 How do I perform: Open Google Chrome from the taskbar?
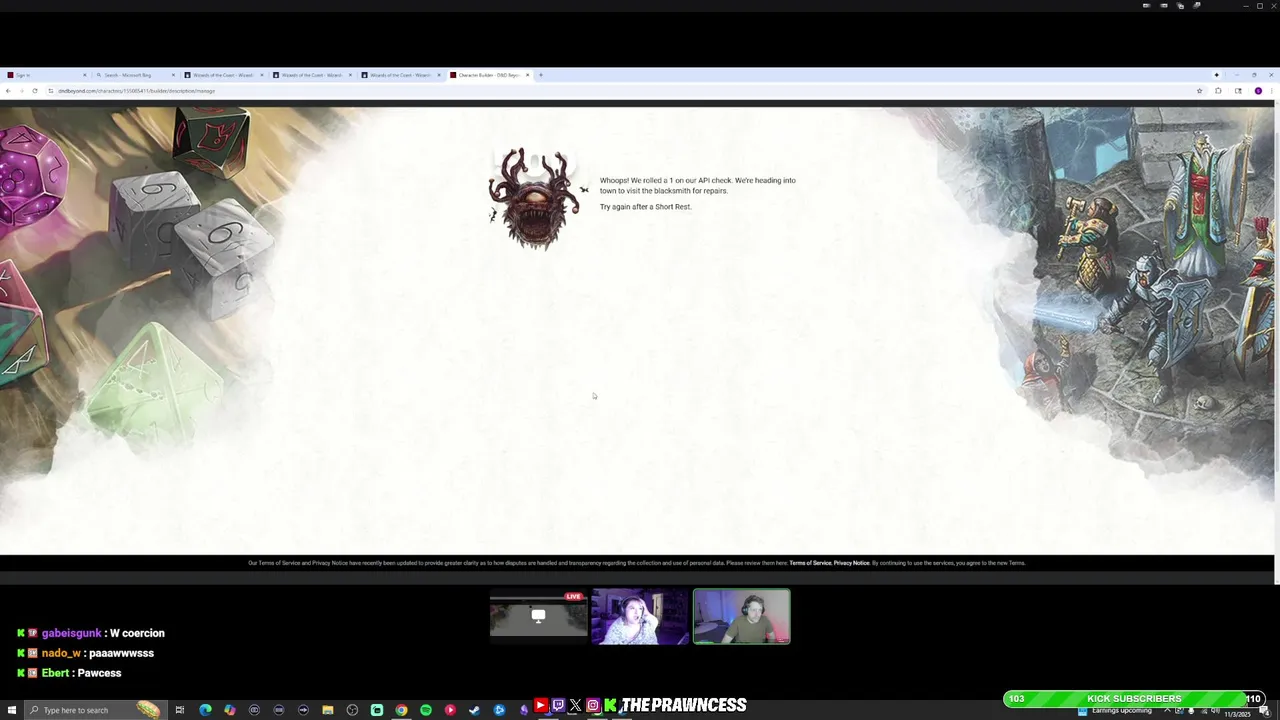click(x=401, y=710)
